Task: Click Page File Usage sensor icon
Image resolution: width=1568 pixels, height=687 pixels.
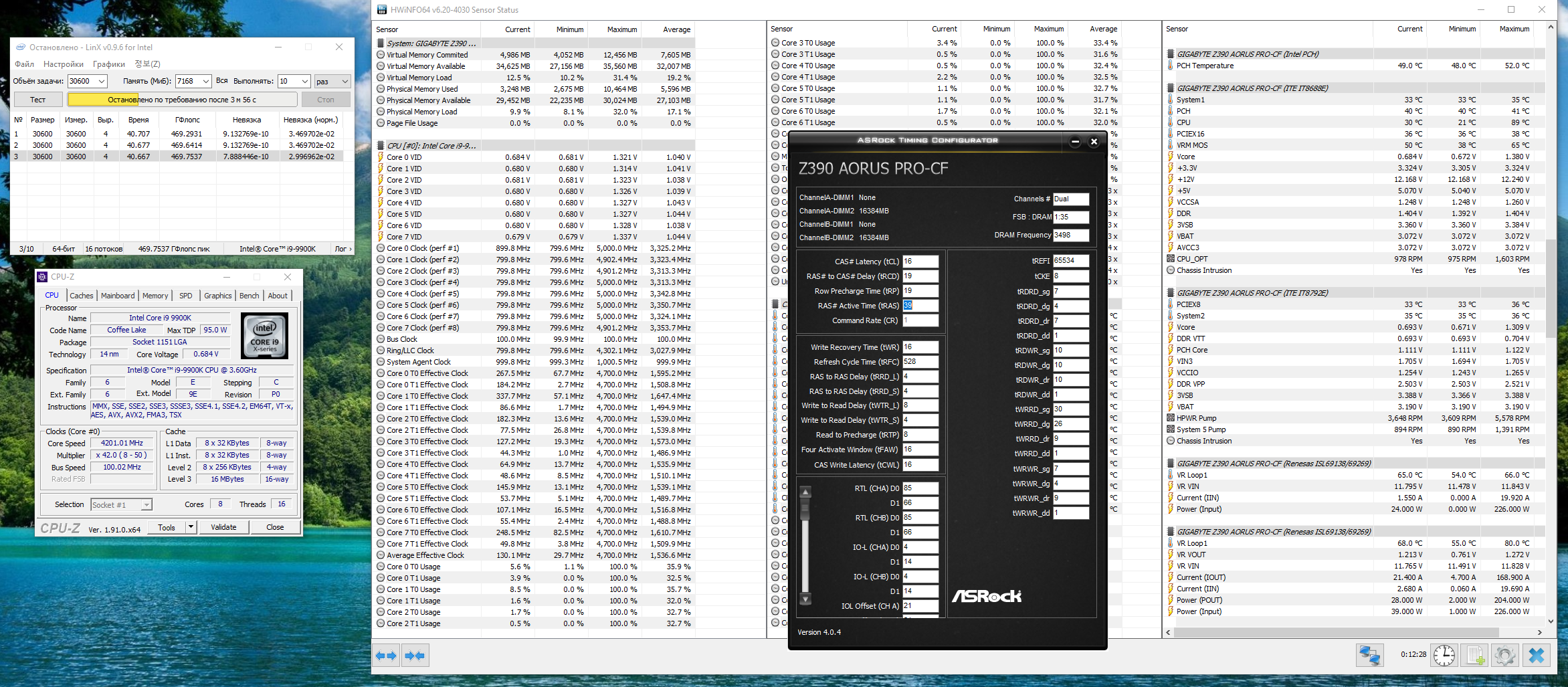Action: point(381,123)
